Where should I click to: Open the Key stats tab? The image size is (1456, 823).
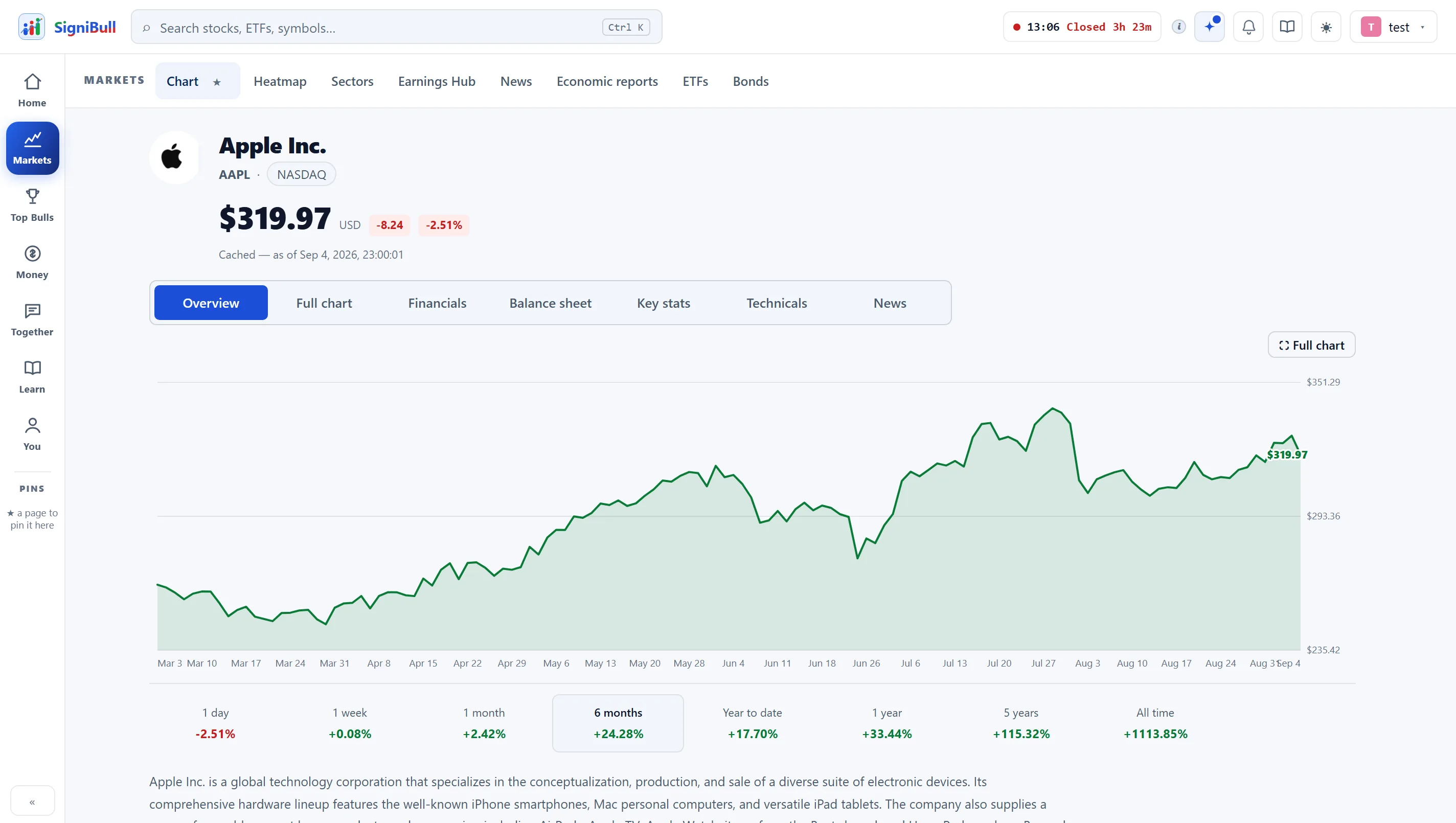point(664,303)
